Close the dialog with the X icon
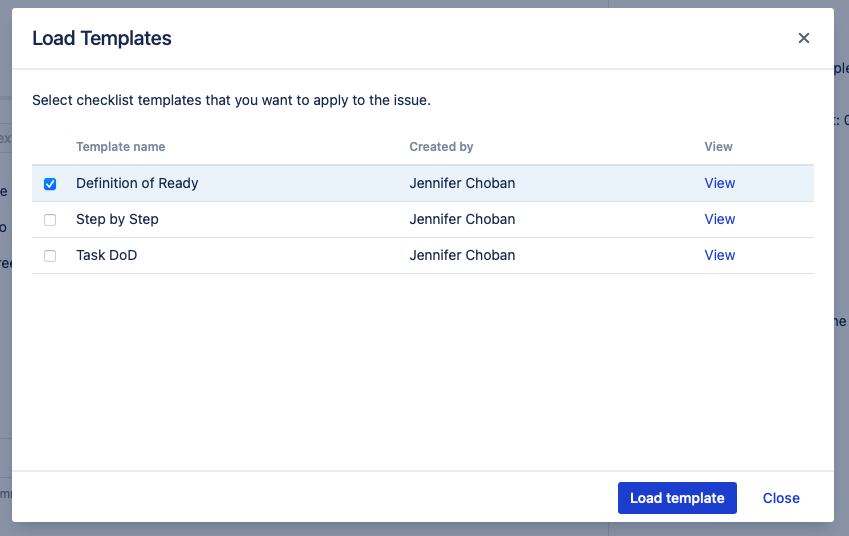 pyautogui.click(x=804, y=39)
